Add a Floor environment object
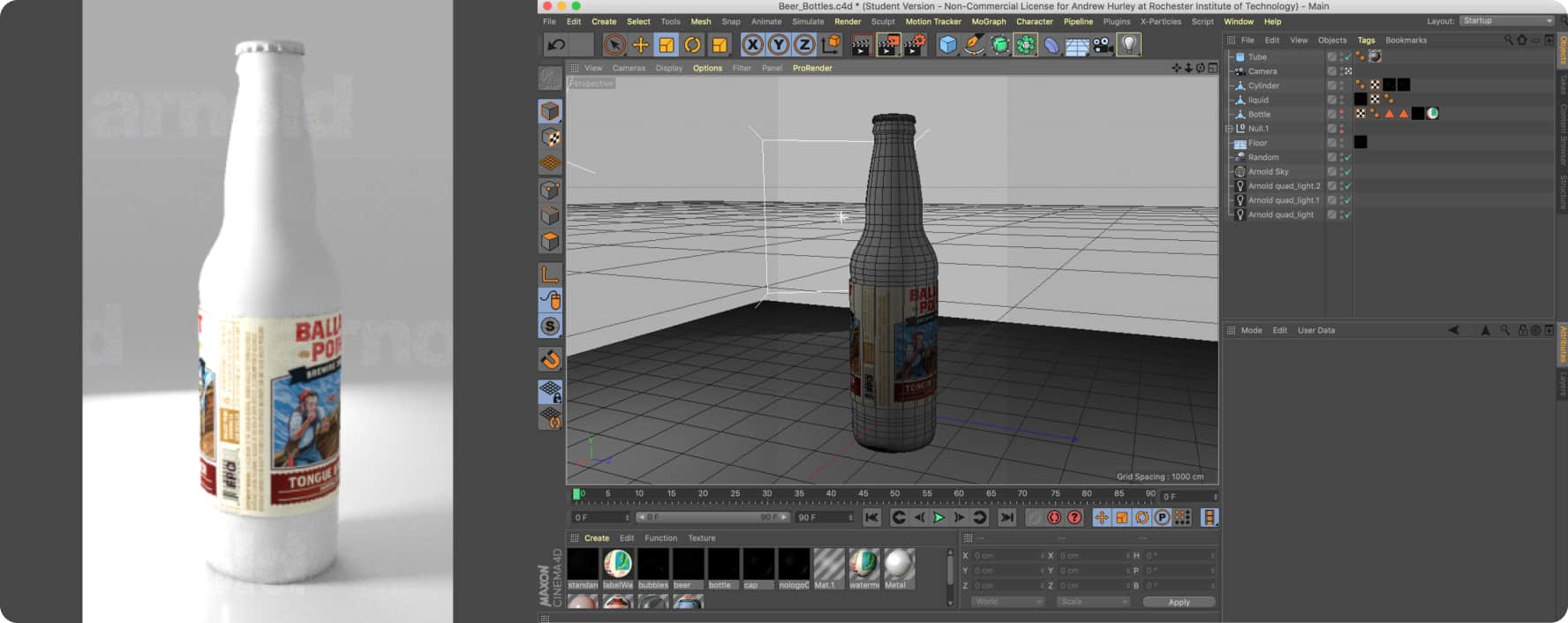This screenshot has height=623, width=1568. [1077, 45]
